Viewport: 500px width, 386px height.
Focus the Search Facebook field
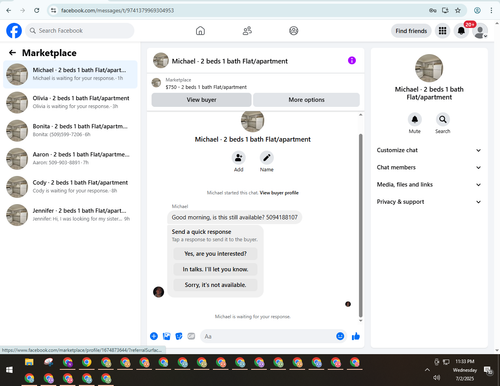click(x=80, y=31)
